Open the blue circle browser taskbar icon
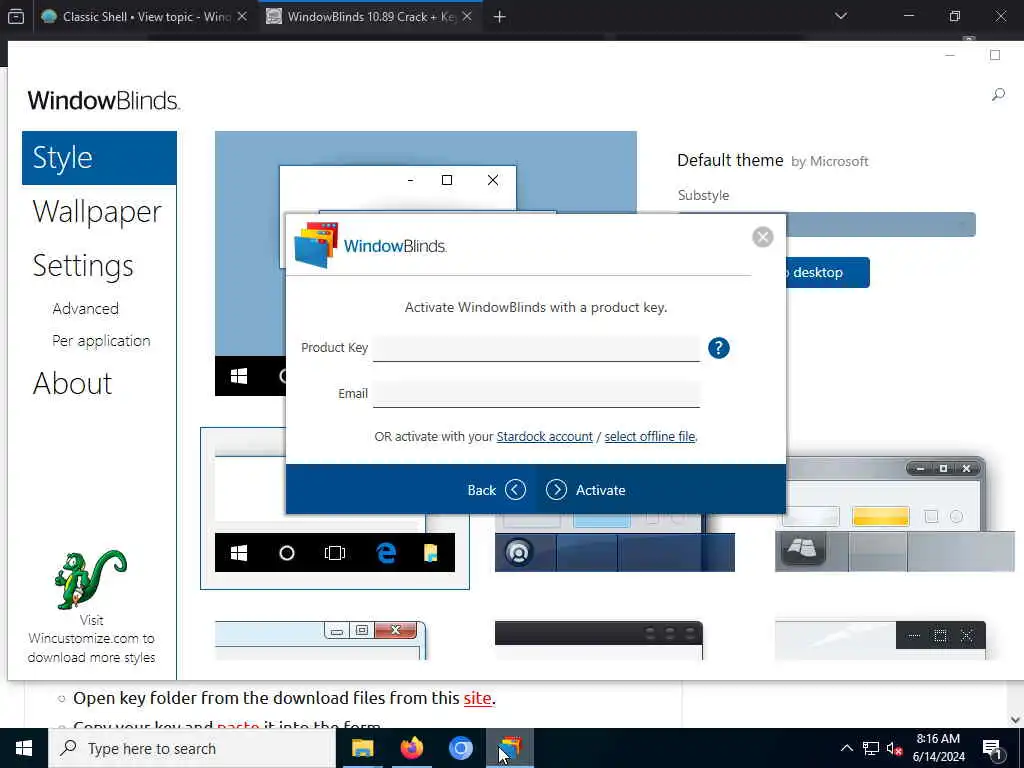The height and width of the screenshot is (768, 1024). pyautogui.click(x=460, y=748)
